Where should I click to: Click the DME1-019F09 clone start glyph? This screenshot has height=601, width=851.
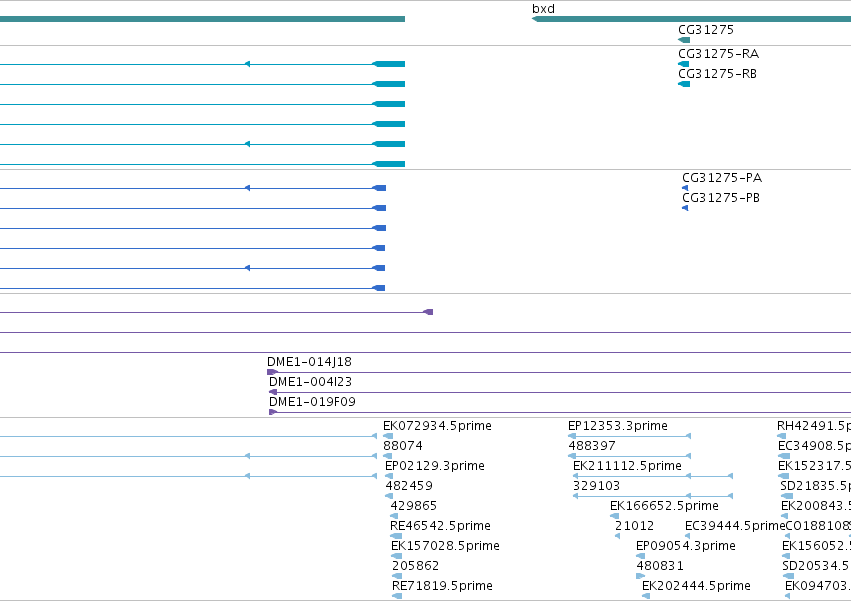click(273, 412)
